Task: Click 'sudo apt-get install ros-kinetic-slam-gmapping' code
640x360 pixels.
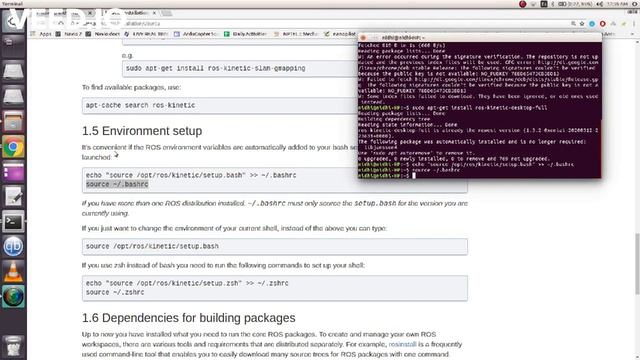Action: coord(216,68)
